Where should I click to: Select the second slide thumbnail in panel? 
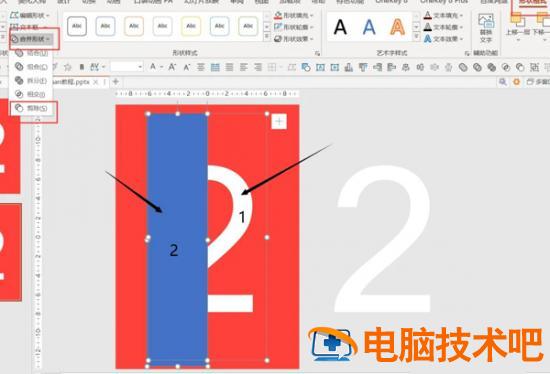click(x=11, y=252)
